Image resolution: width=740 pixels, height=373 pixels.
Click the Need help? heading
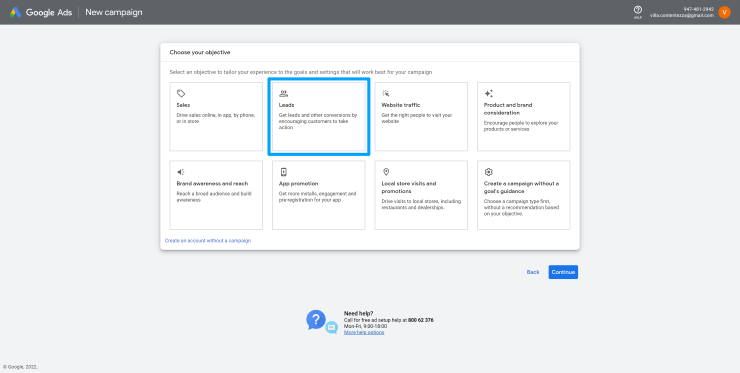click(359, 313)
